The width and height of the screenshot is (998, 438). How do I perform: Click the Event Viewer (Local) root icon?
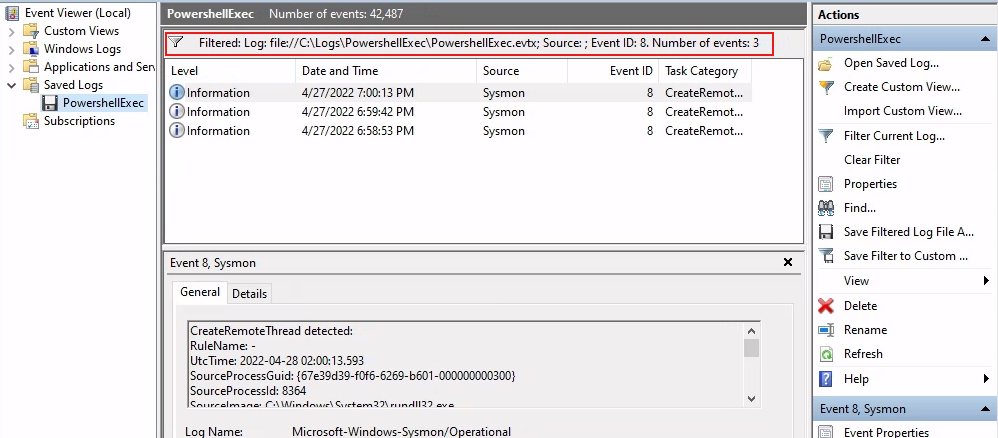point(12,13)
